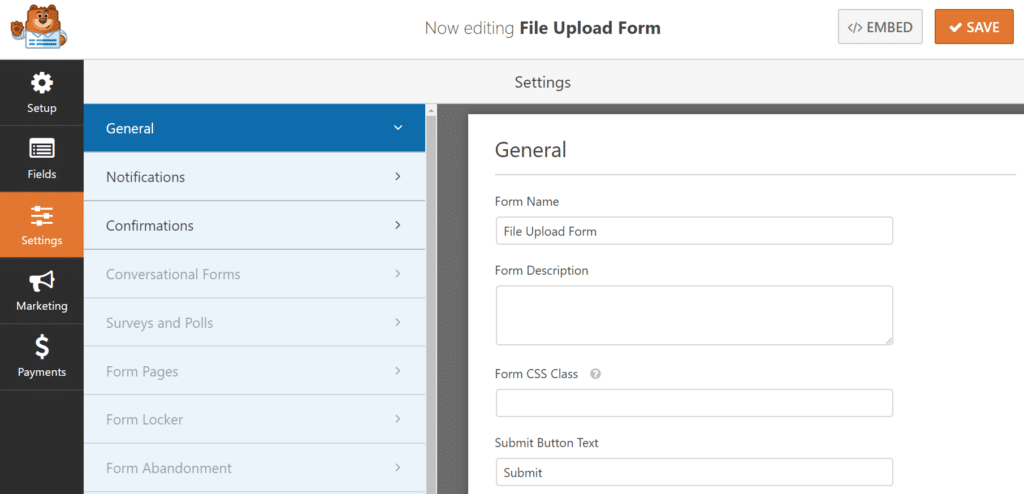Open the Payments dollar icon
The width and height of the screenshot is (1024, 494).
point(41,347)
